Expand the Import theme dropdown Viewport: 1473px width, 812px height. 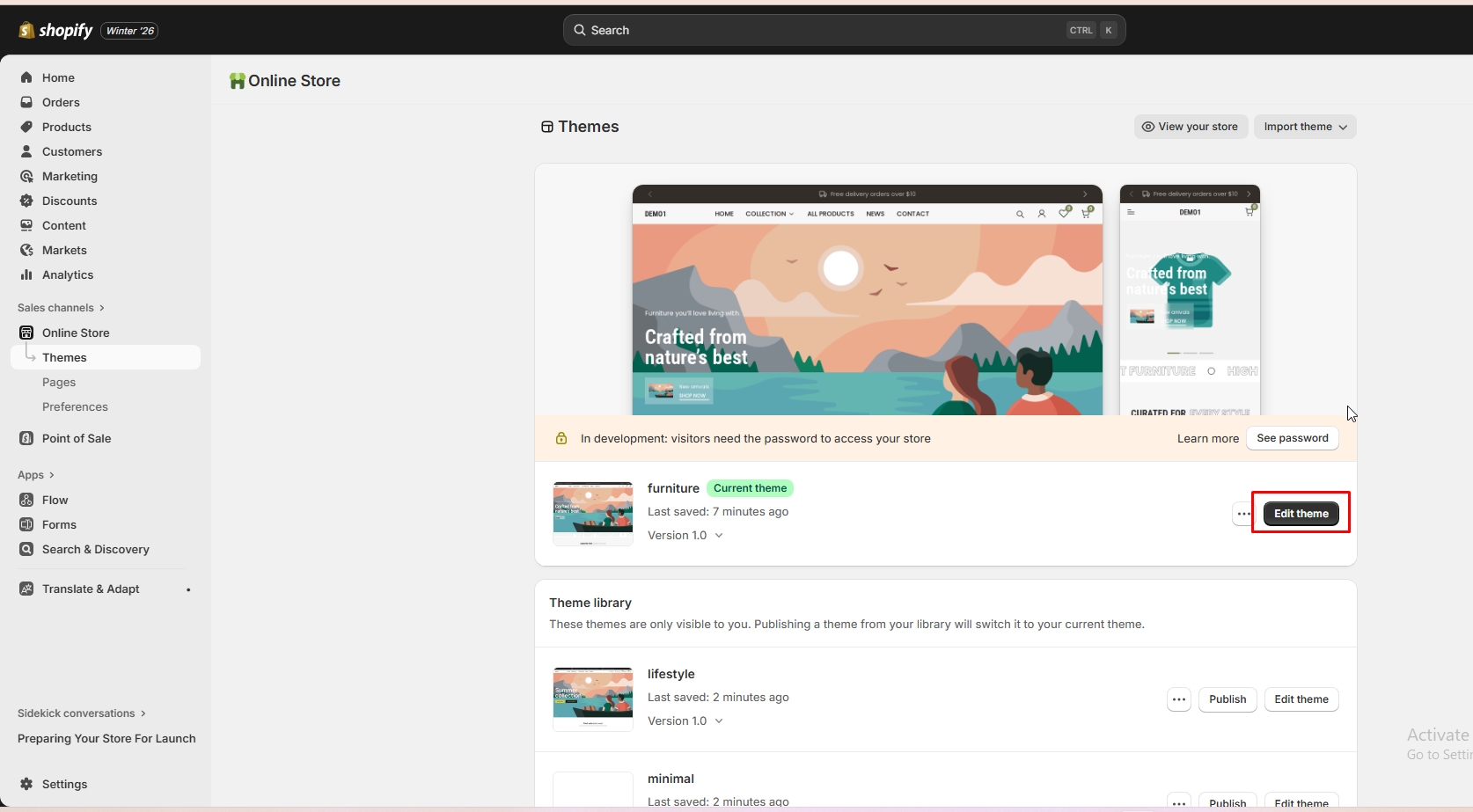[1305, 127]
